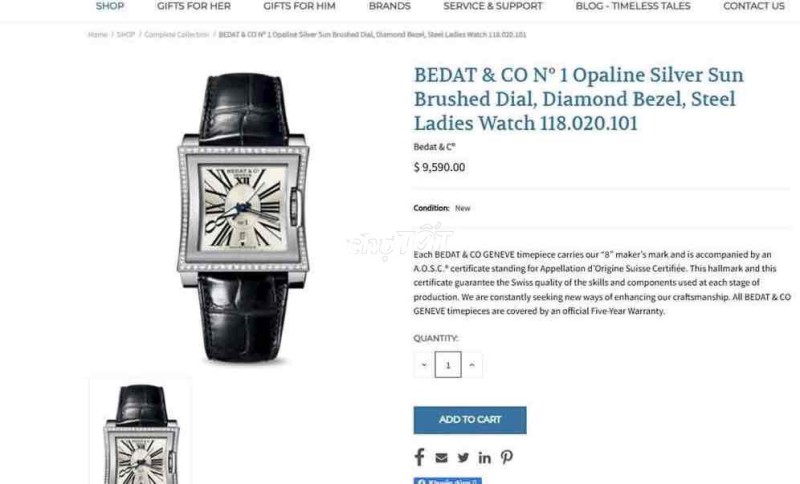Click the Home breadcrumb link

pos(97,35)
